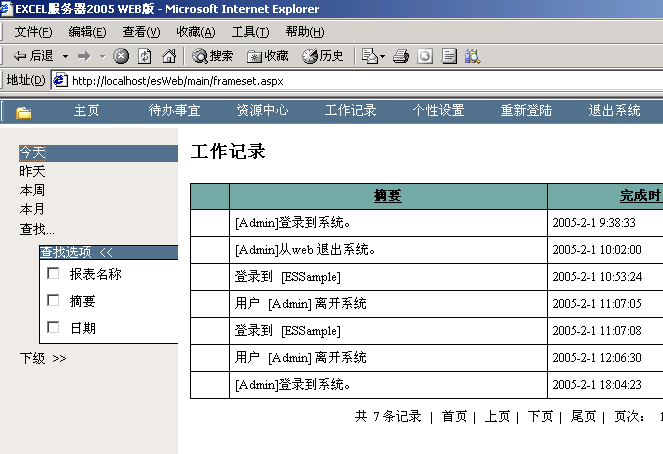Enable the 报表名称 checkbox

coord(54,273)
